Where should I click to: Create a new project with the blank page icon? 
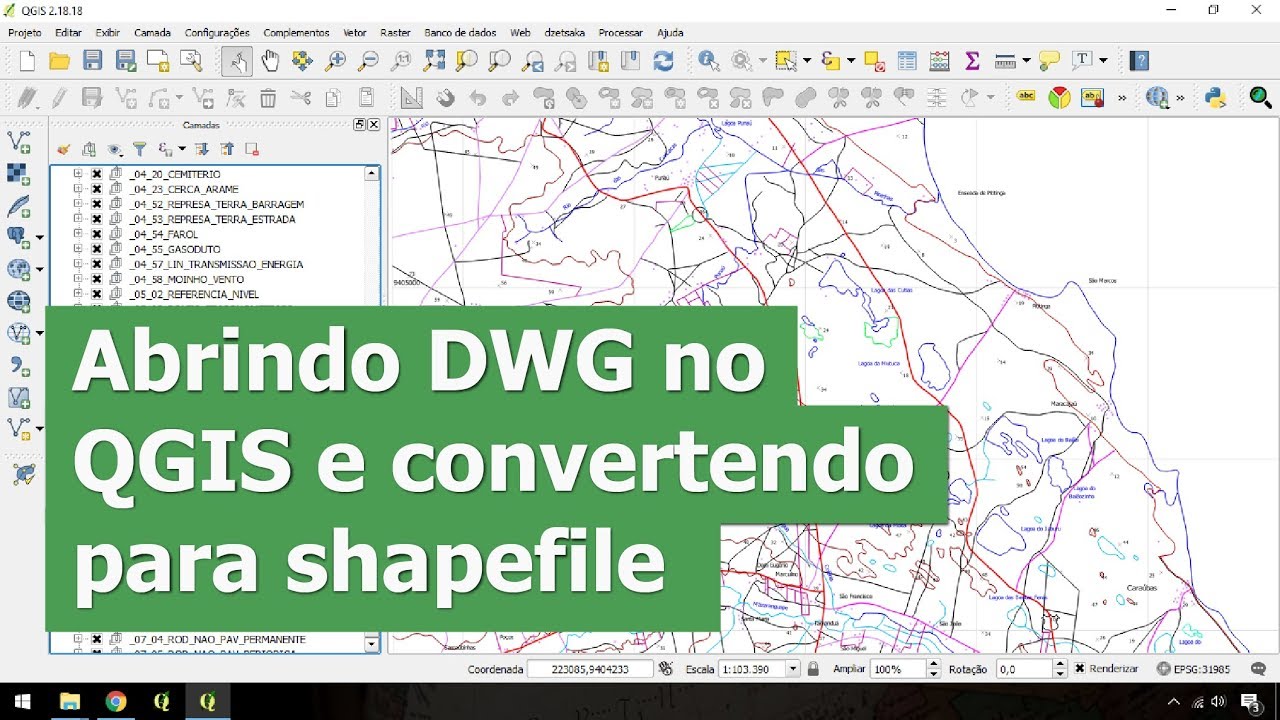click(27, 61)
